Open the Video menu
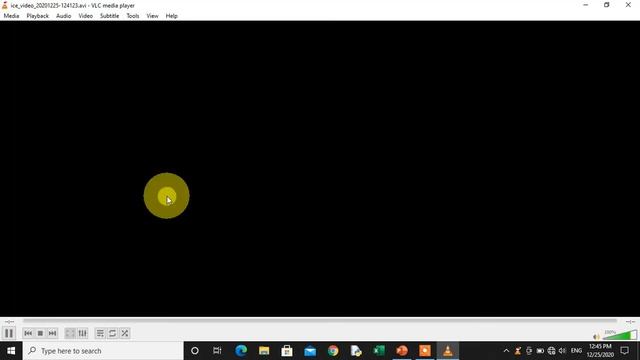The height and width of the screenshot is (360, 640). pyautogui.click(x=85, y=16)
